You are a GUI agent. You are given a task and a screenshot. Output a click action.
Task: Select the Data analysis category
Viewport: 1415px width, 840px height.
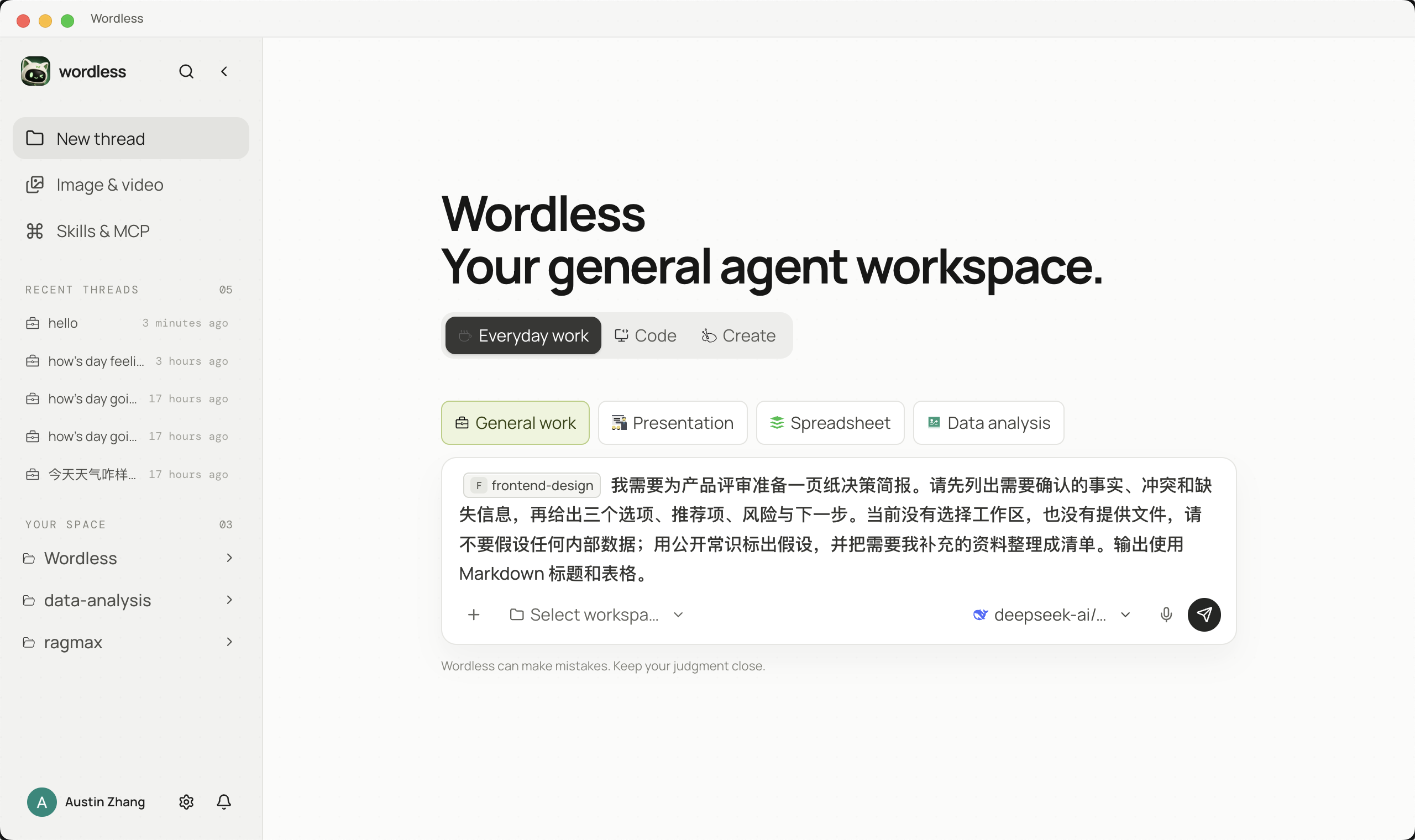click(x=988, y=423)
